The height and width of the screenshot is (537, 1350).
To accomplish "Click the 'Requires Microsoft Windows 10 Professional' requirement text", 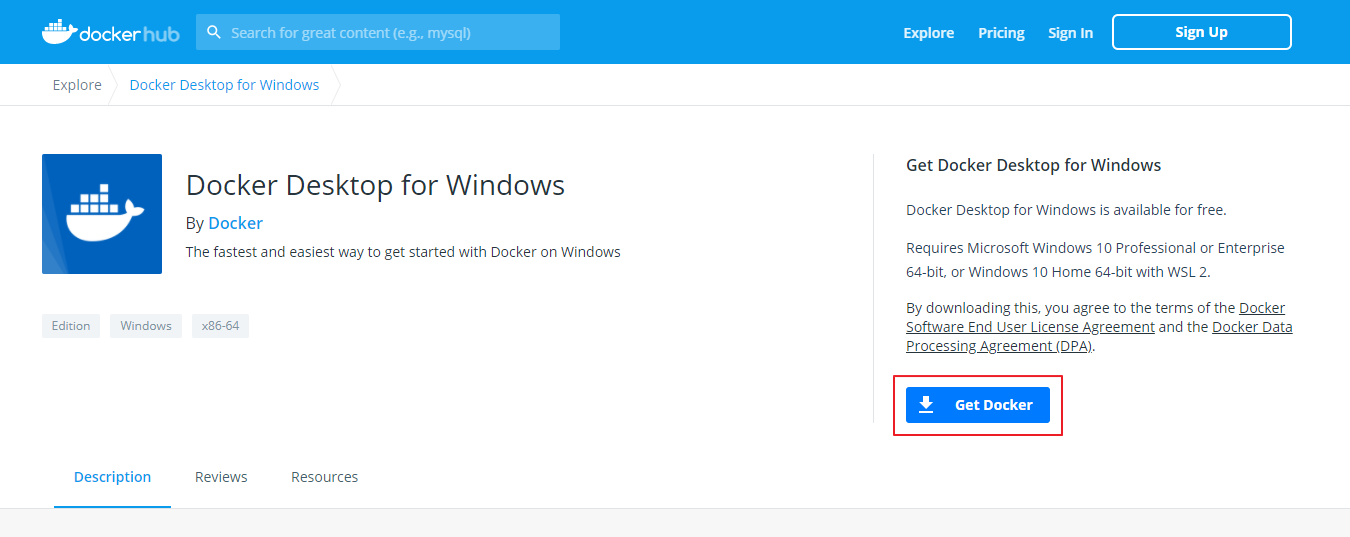I will [1095, 260].
